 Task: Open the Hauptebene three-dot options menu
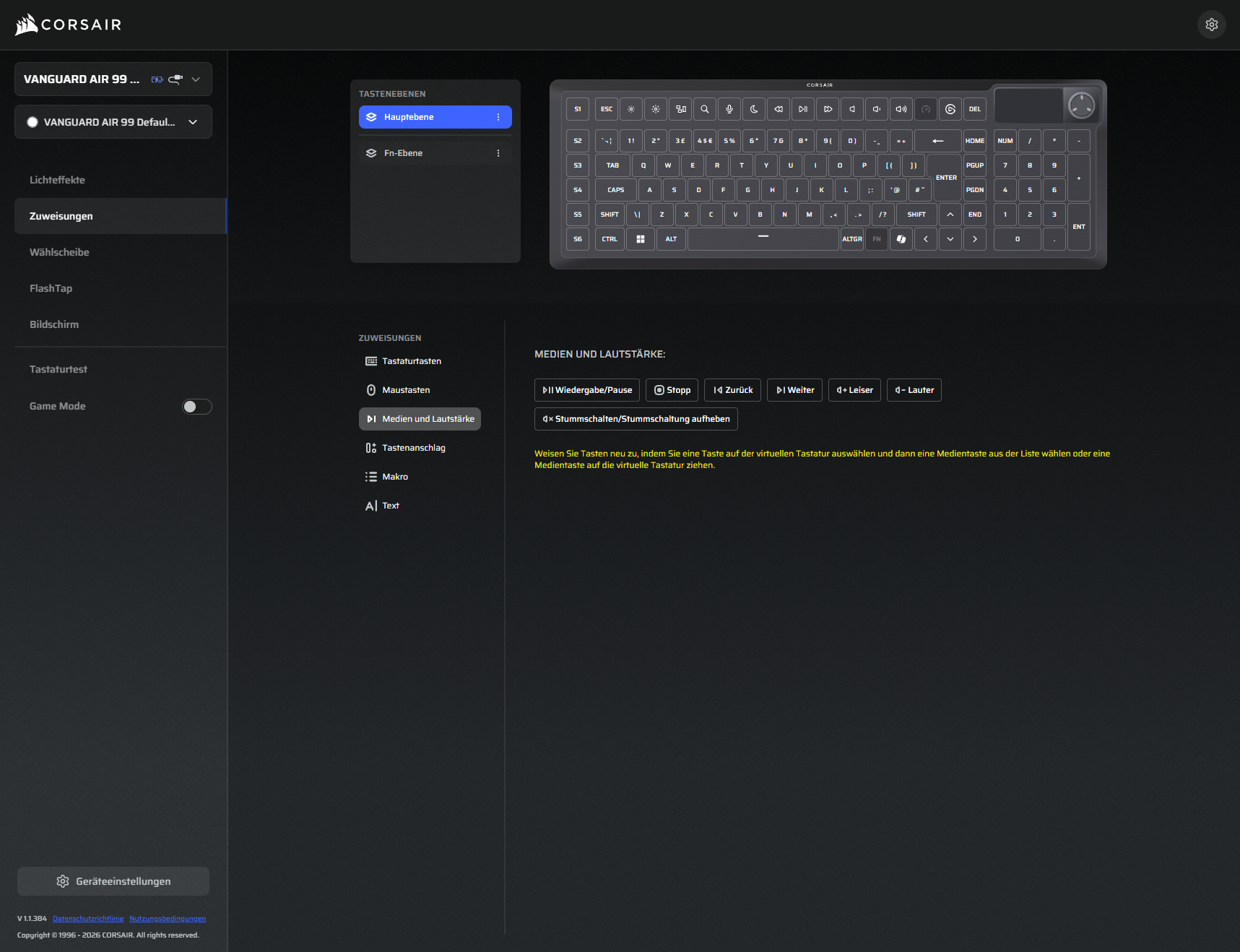[x=498, y=117]
